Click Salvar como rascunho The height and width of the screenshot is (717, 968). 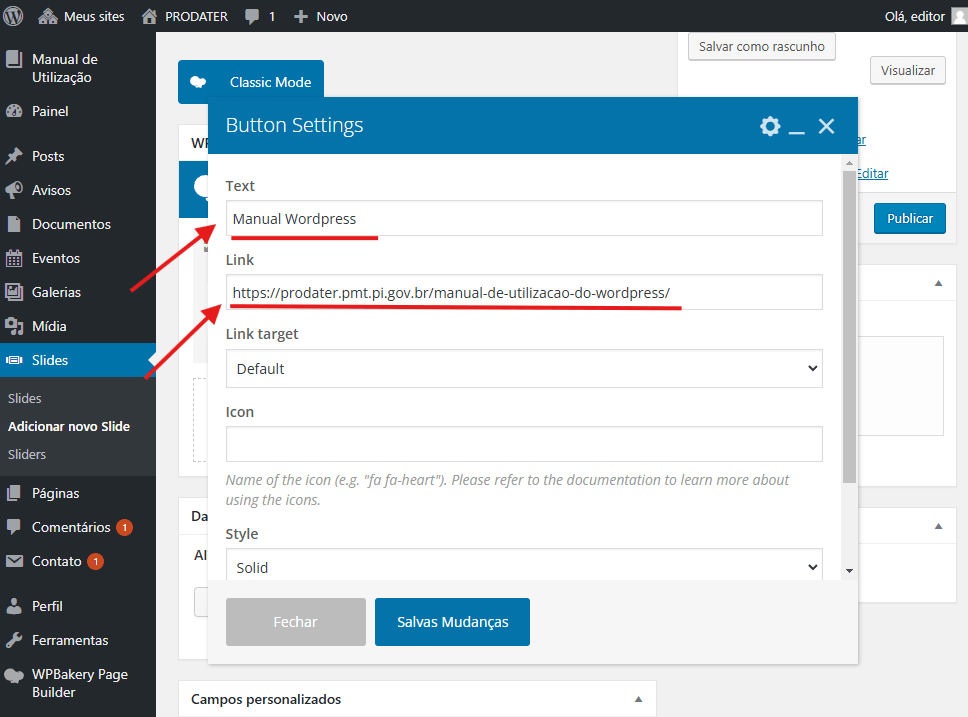click(762, 46)
